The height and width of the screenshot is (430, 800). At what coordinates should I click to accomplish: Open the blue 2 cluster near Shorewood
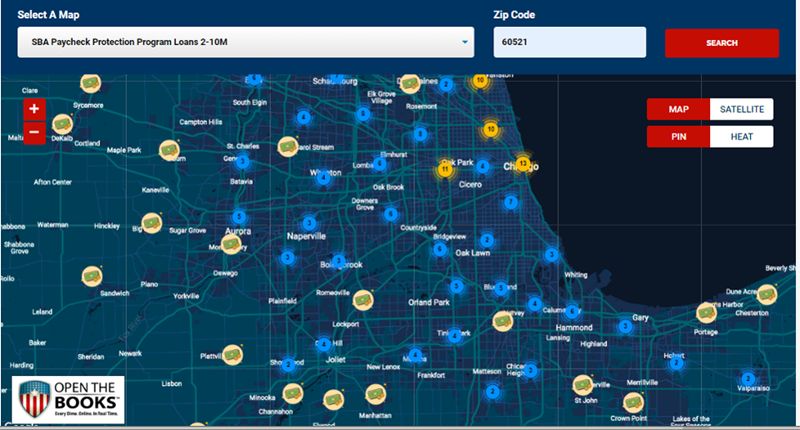[288, 364]
